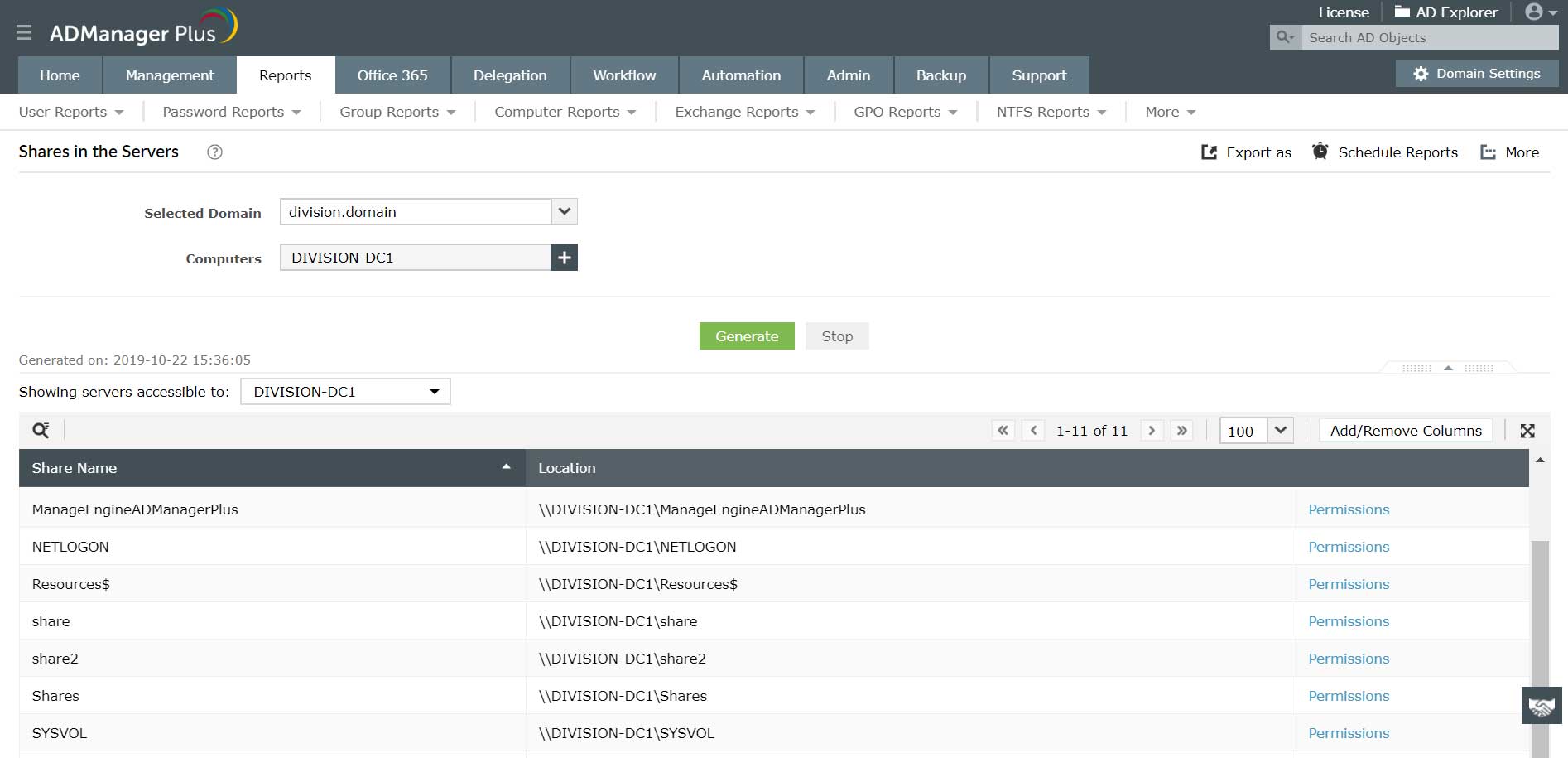Screen dimensions: 1568x758
Task: Click the Export as icon
Action: [1210, 152]
